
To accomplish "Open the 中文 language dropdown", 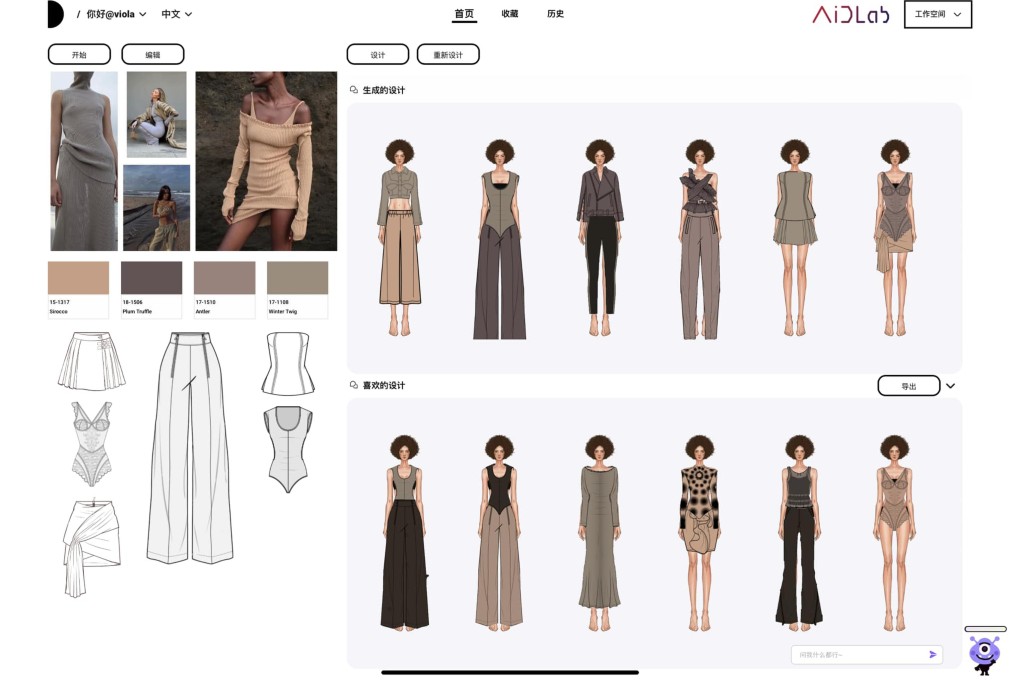I will click(x=170, y=14).
